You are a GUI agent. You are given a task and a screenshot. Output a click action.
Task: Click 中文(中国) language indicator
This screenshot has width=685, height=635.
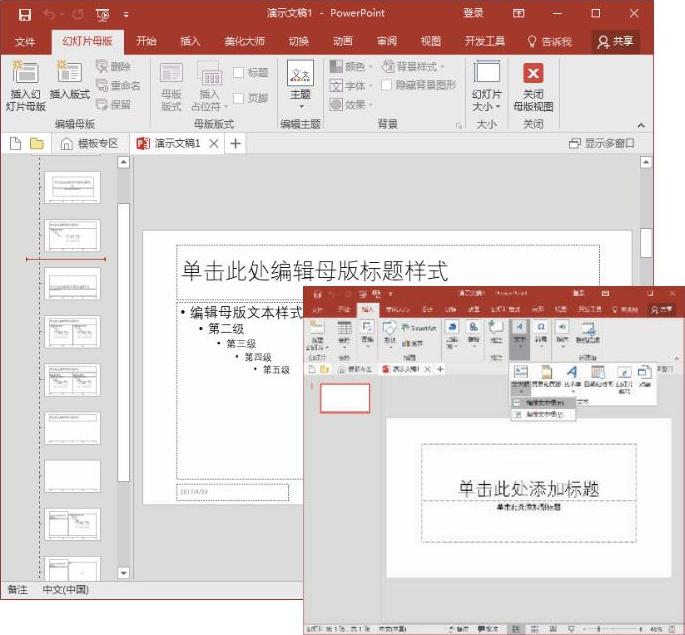point(65,590)
